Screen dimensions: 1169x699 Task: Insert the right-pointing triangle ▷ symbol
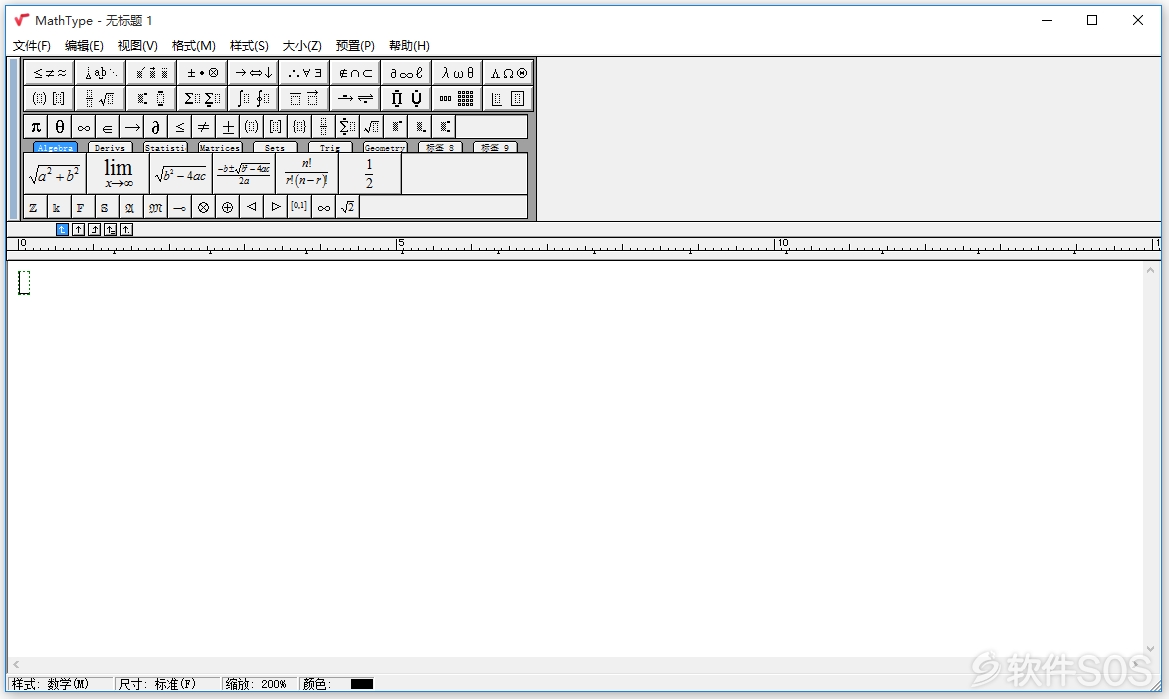pyautogui.click(x=275, y=207)
